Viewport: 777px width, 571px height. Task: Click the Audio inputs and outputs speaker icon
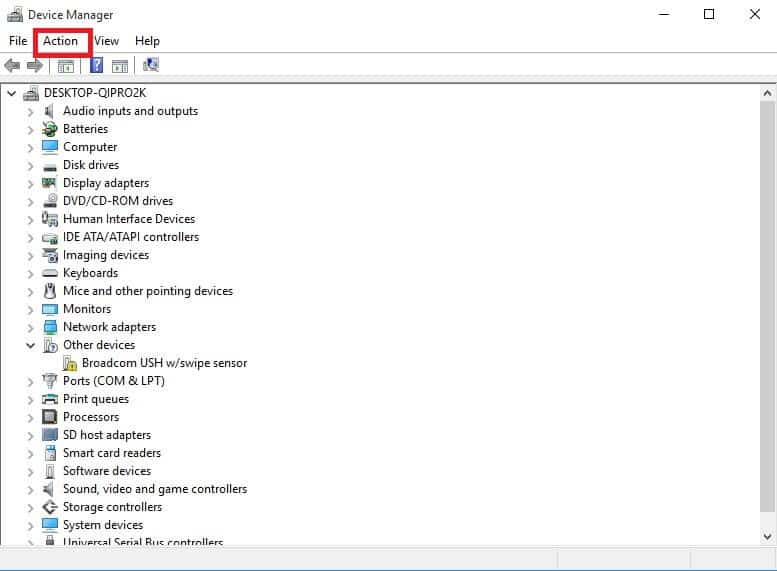pyautogui.click(x=49, y=112)
